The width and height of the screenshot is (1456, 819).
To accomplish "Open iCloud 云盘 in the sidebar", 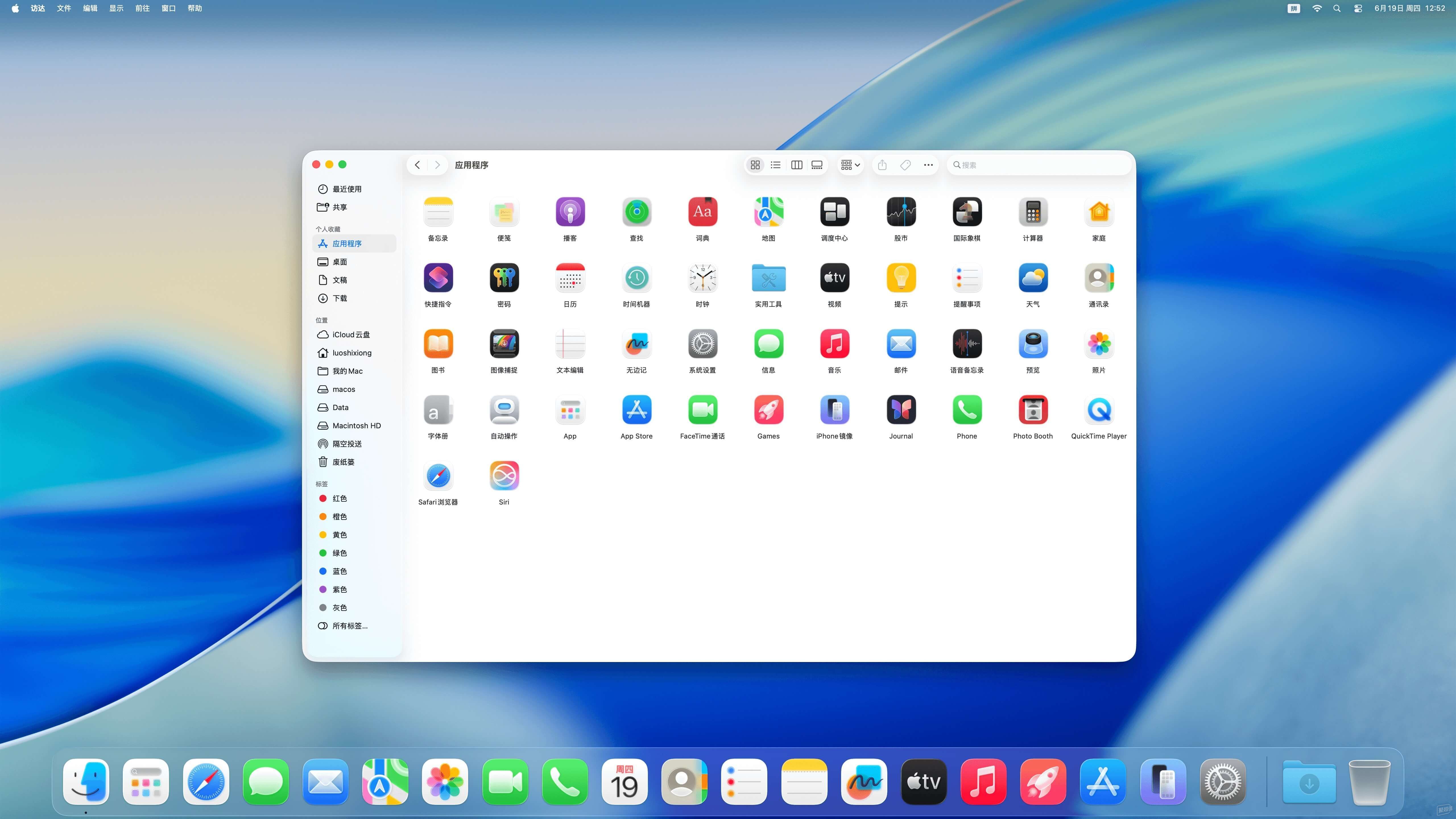I will tap(354, 335).
